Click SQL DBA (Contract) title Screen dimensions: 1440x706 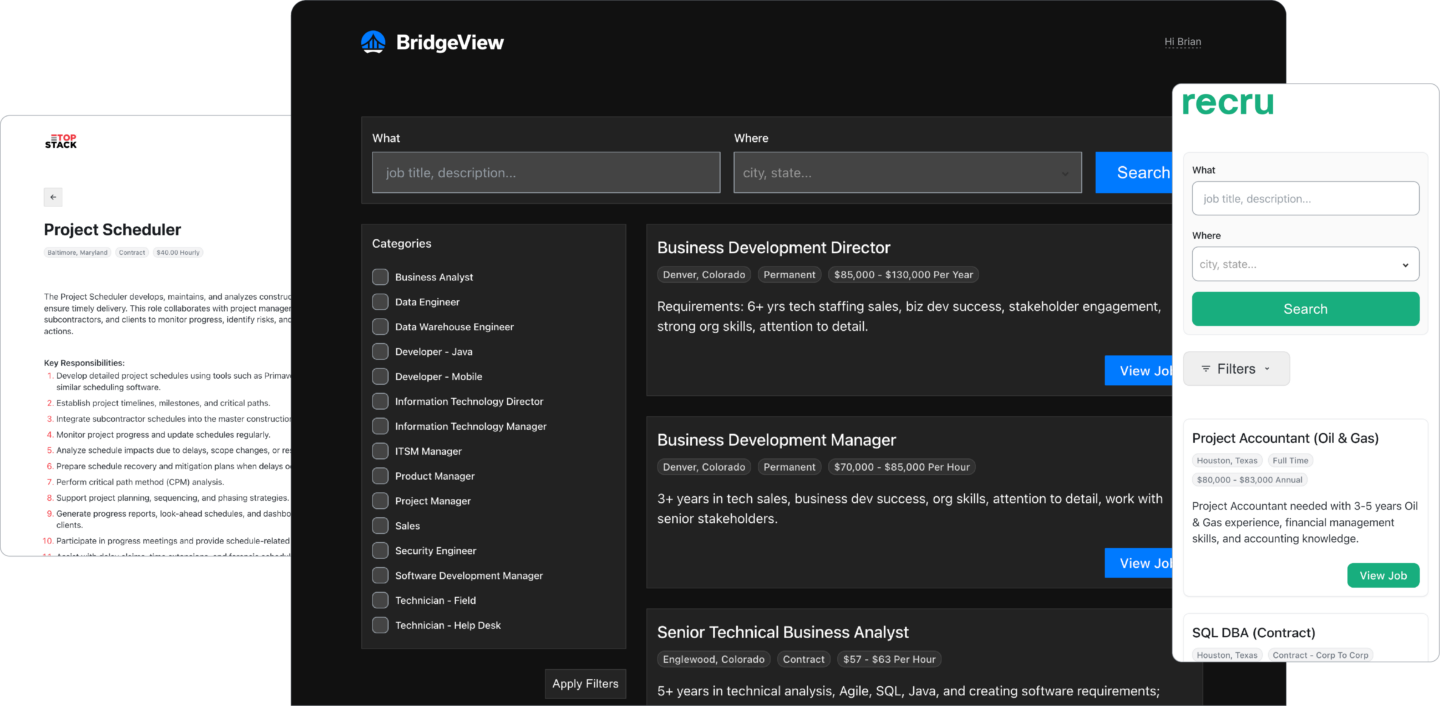(x=1253, y=633)
